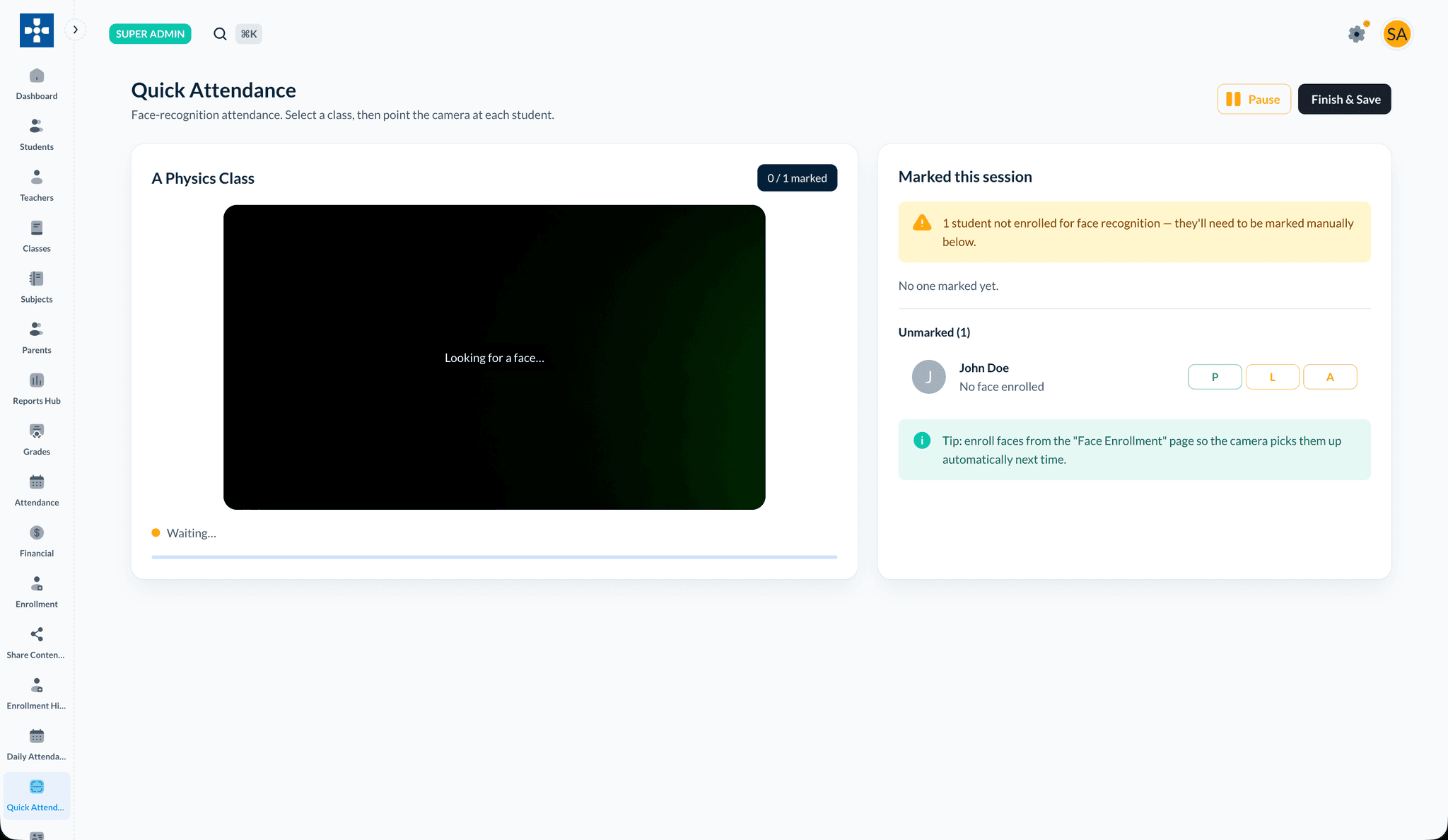Open Grades in the sidebar

coord(37,441)
